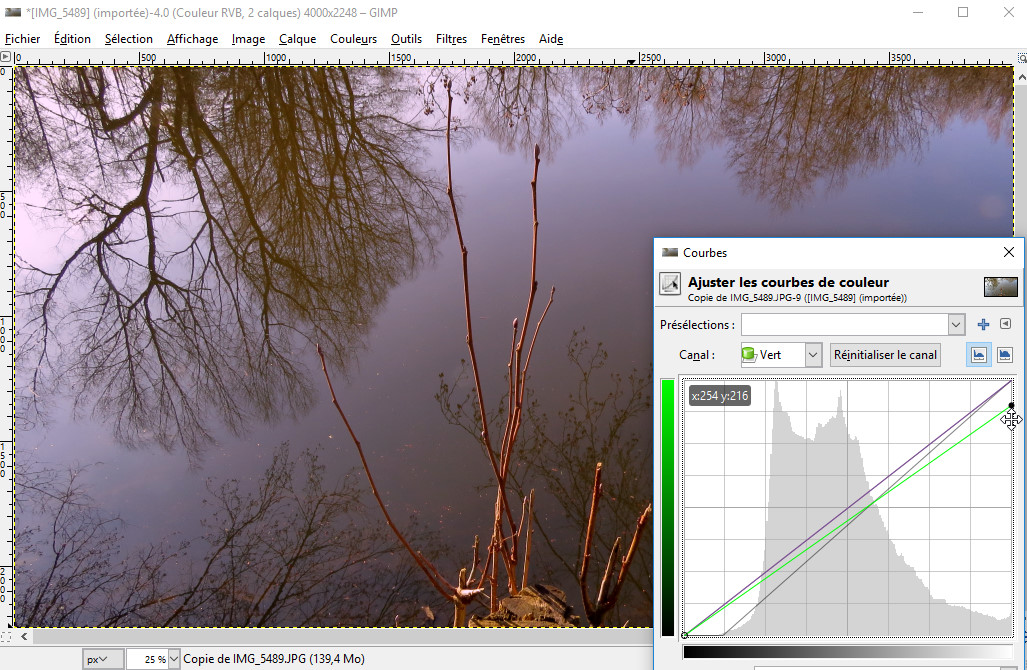The height and width of the screenshot is (670, 1027).
Task: Expand the 25 % zoom level dropdown
Action: tap(174, 659)
